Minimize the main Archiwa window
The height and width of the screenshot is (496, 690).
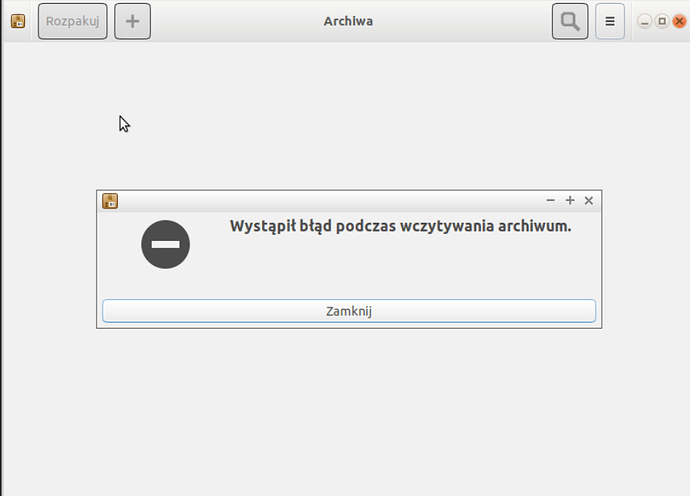click(645, 21)
